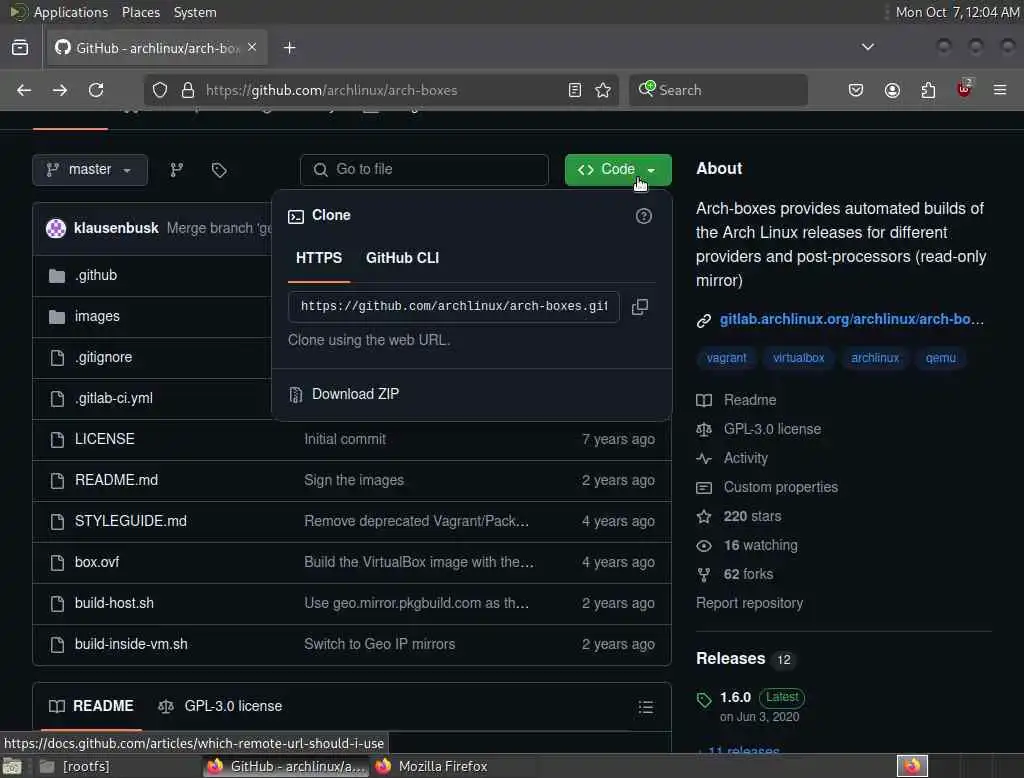1024x778 pixels.
Task: Open the Firefox View icon
Action: (x=20, y=48)
